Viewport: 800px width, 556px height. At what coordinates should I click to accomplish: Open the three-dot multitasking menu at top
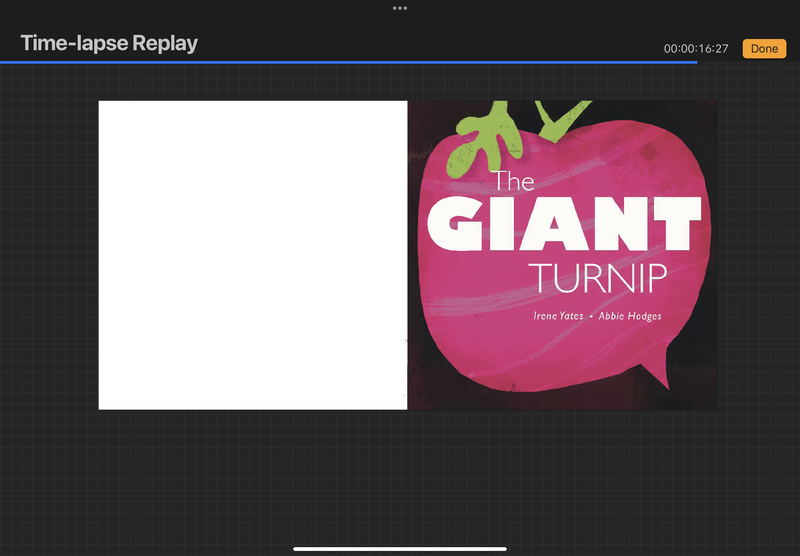coord(400,8)
